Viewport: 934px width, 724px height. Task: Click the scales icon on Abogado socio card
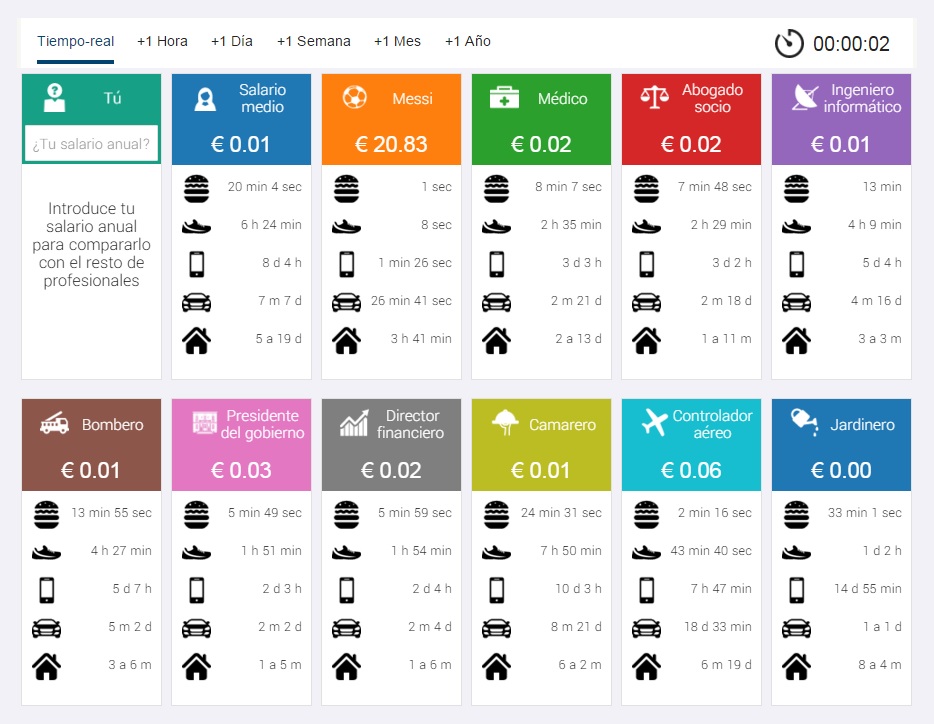coord(654,98)
